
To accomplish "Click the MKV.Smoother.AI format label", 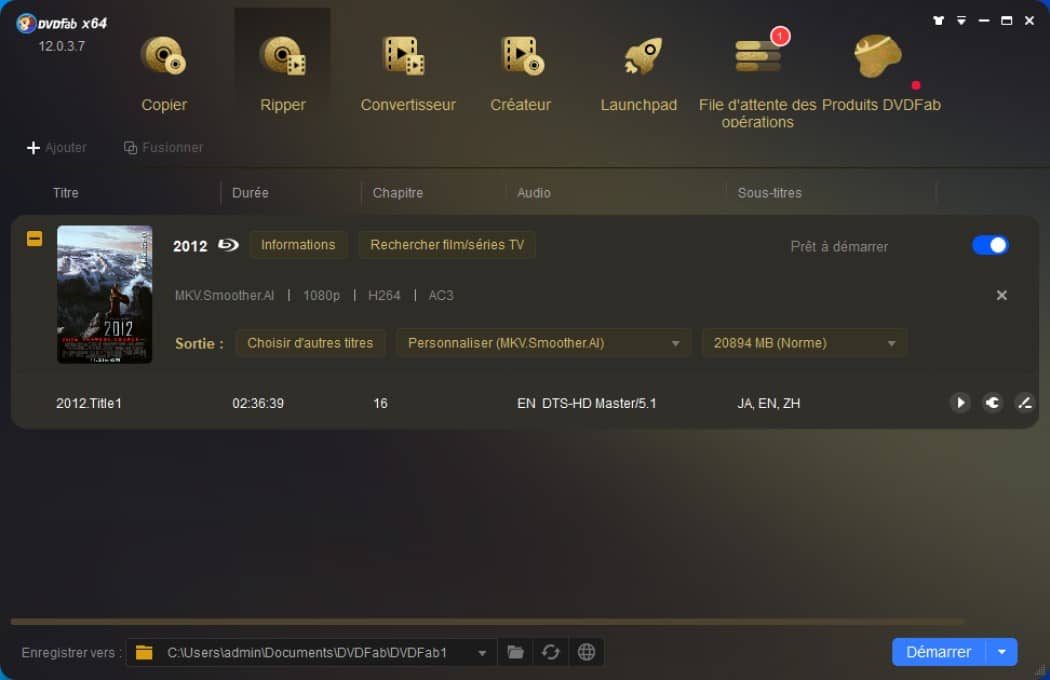I will point(224,295).
